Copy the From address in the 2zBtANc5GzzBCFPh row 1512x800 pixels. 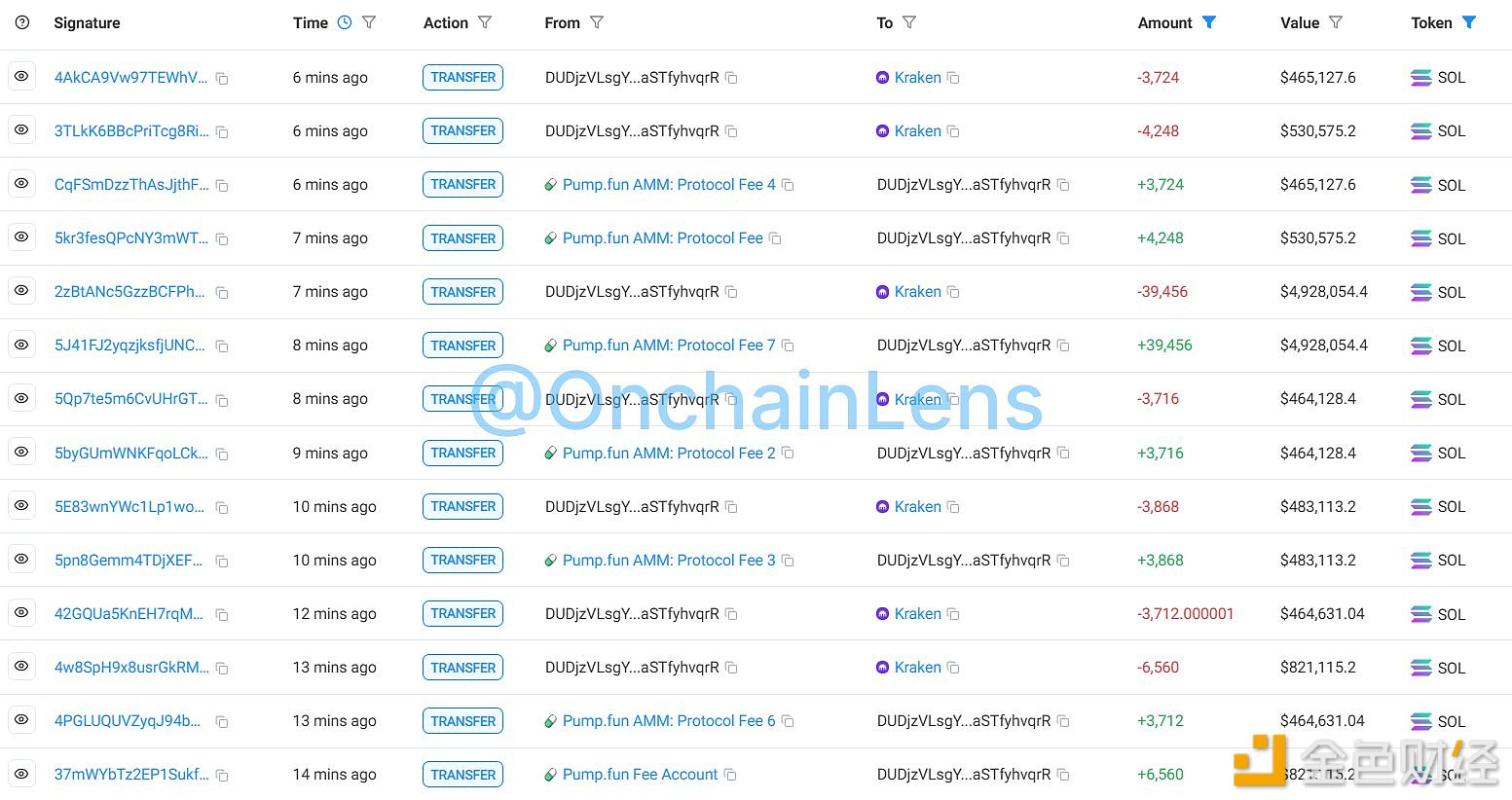(x=731, y=292)
